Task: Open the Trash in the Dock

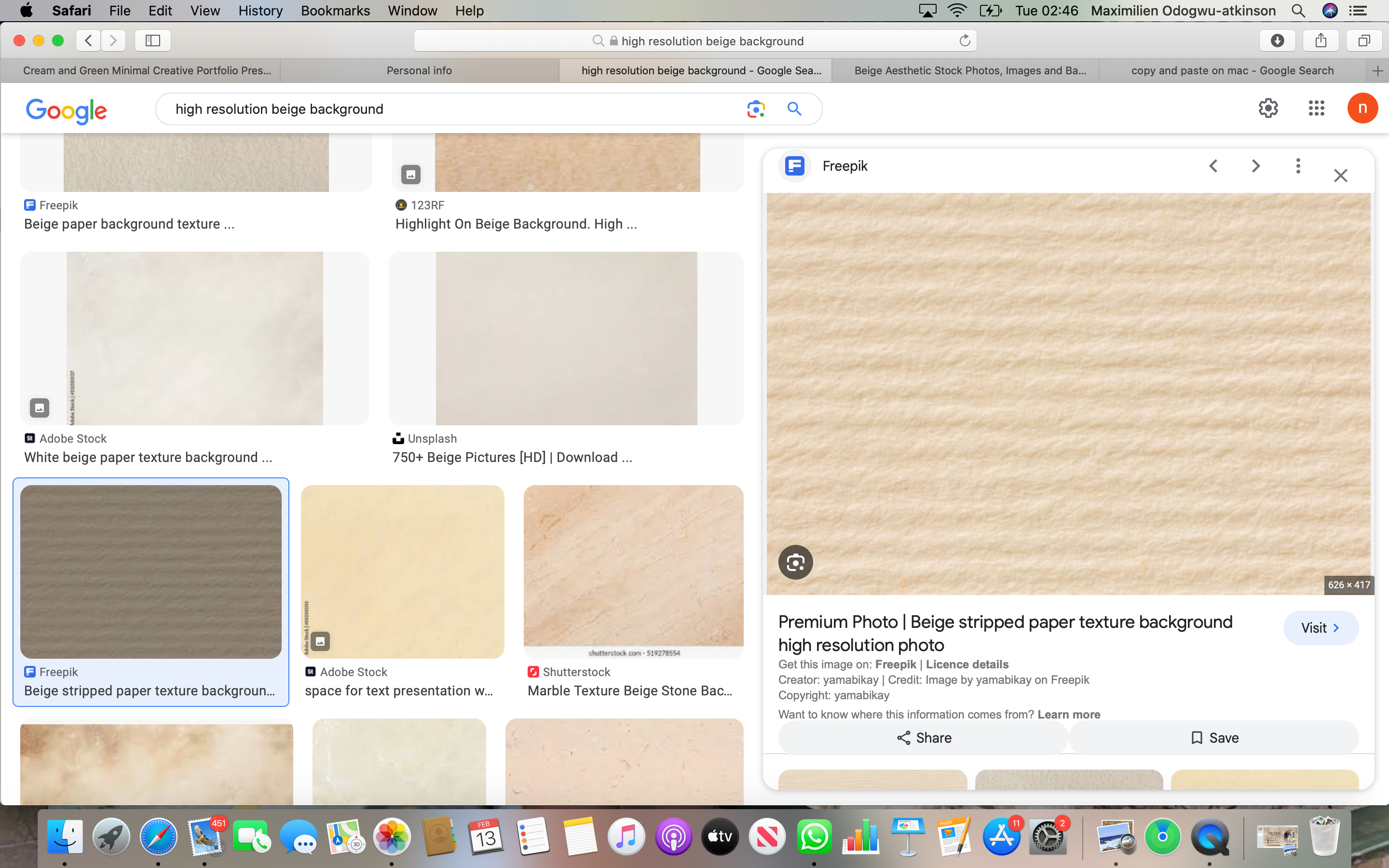Action: [x=1324, y=837]
